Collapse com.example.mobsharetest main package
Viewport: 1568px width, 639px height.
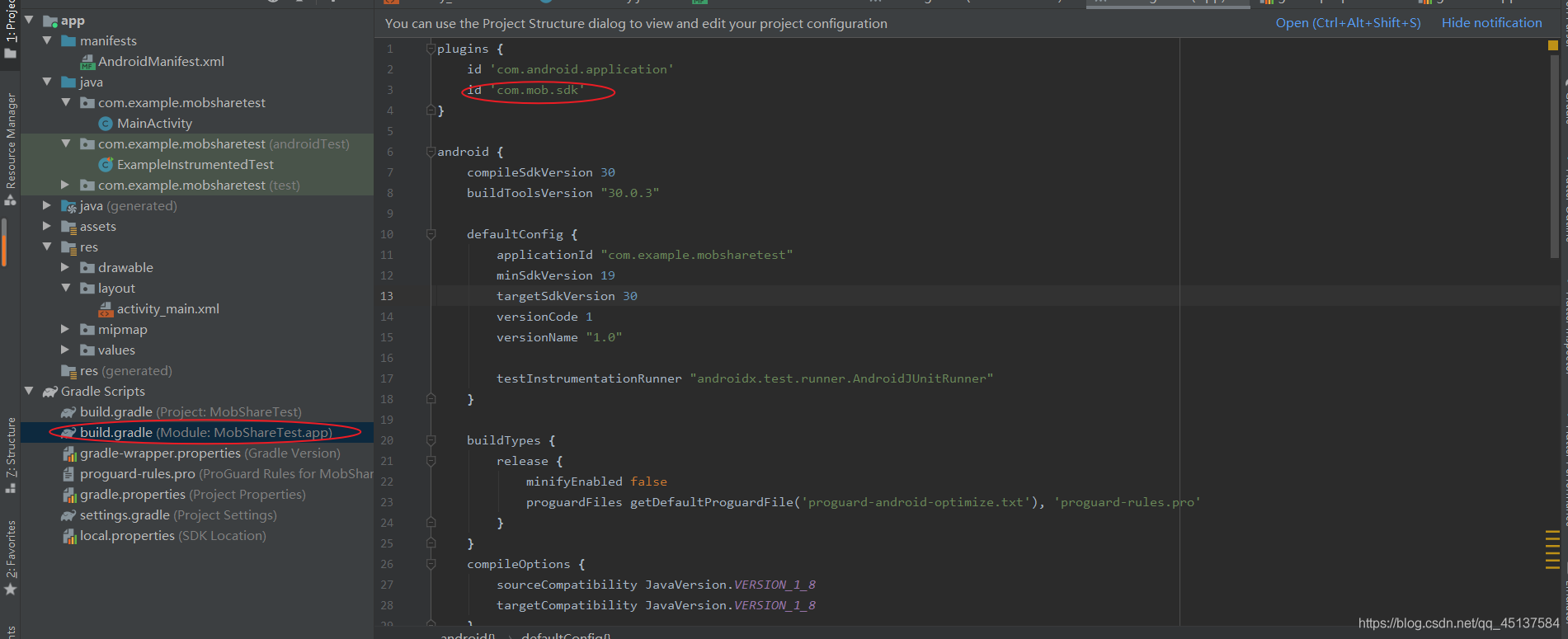click(66, 101)
